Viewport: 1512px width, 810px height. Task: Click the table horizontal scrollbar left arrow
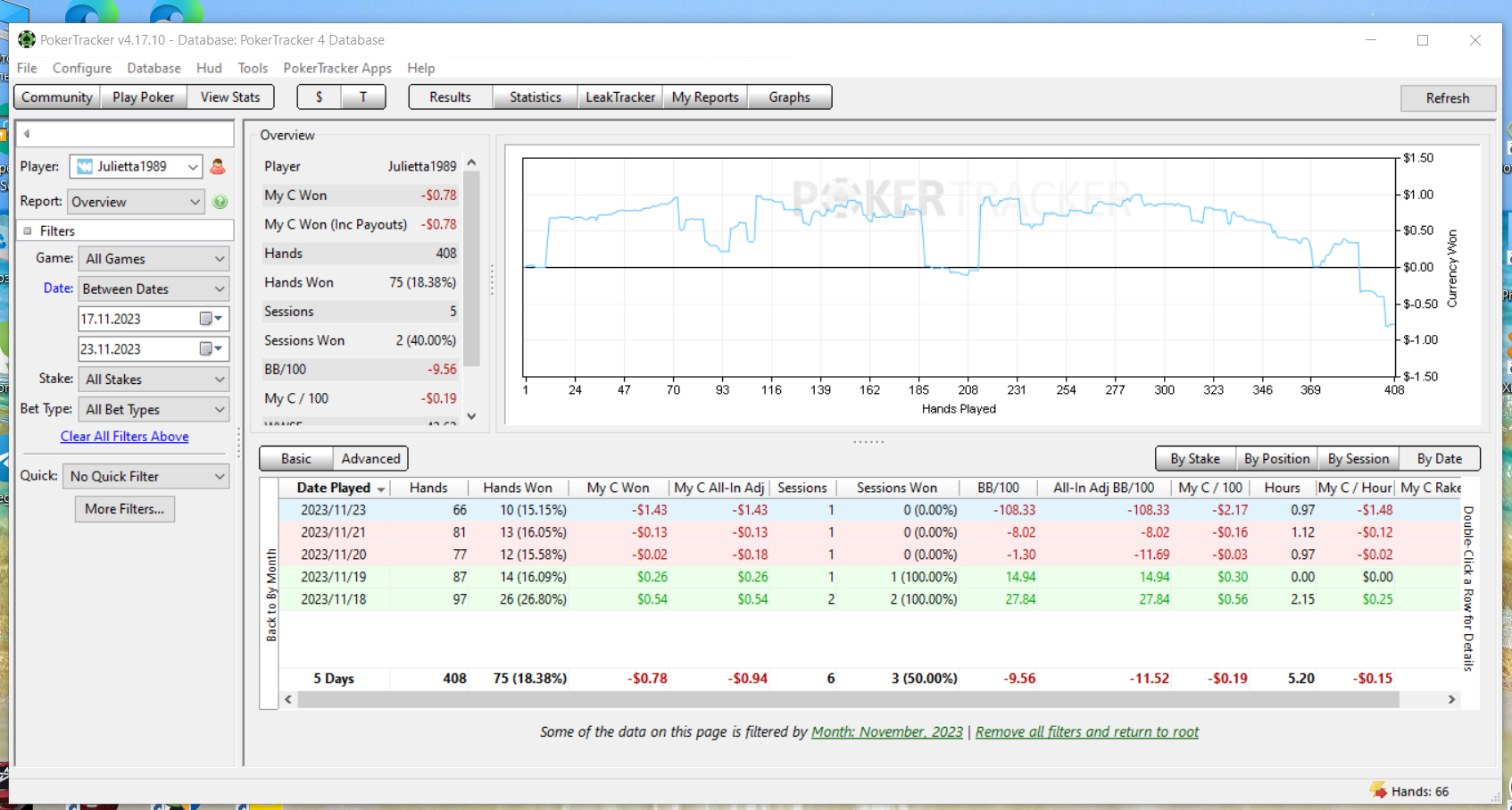[288, 700]
